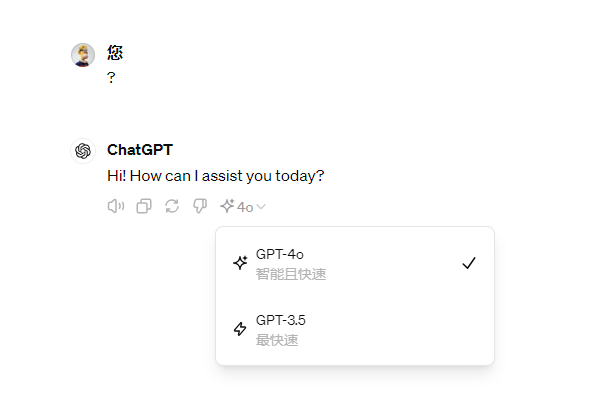Click the 4o model label under the response

pyautogui.click(x=245, y=208)
